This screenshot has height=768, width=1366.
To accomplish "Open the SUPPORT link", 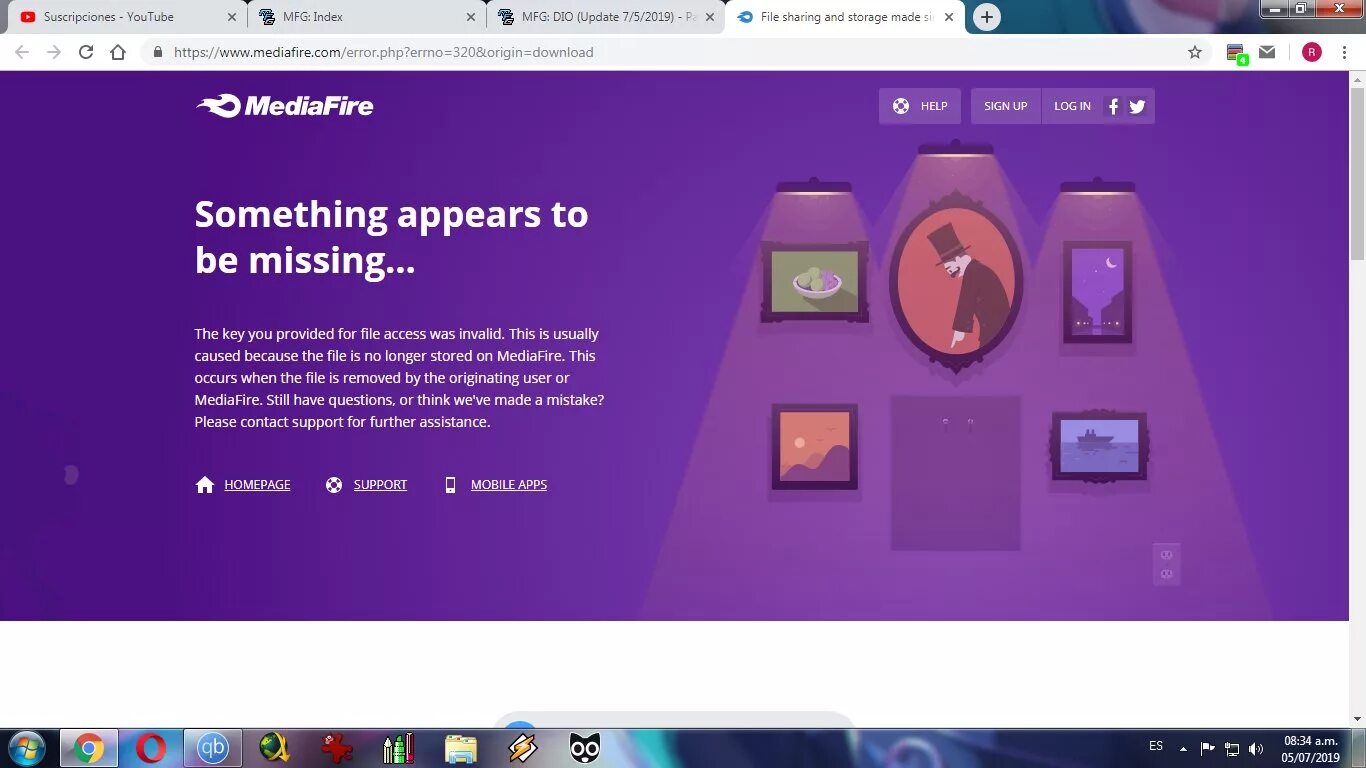I will (380, 485).
